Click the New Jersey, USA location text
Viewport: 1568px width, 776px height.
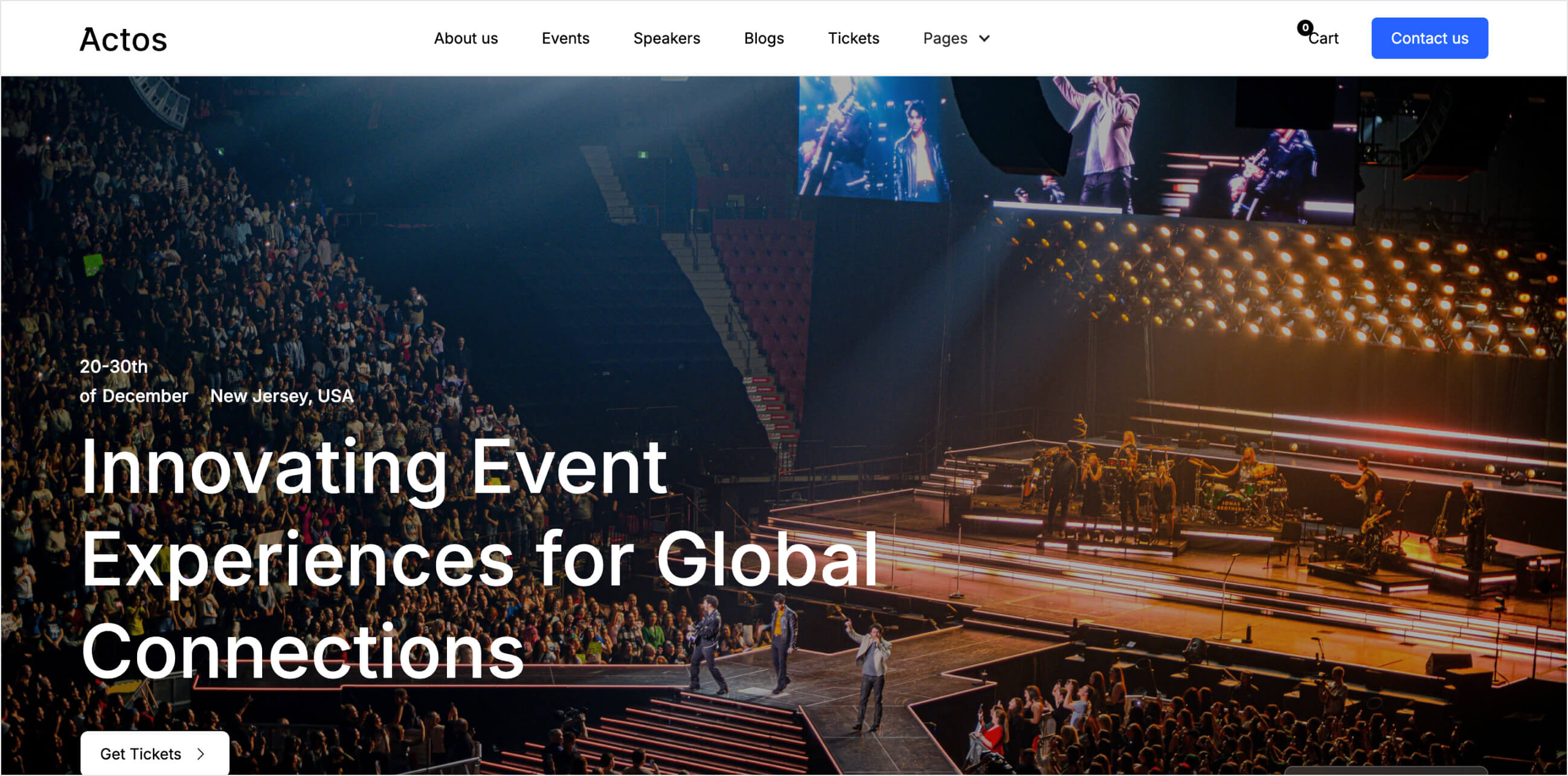pyautogui.click(x=281, y=396)
